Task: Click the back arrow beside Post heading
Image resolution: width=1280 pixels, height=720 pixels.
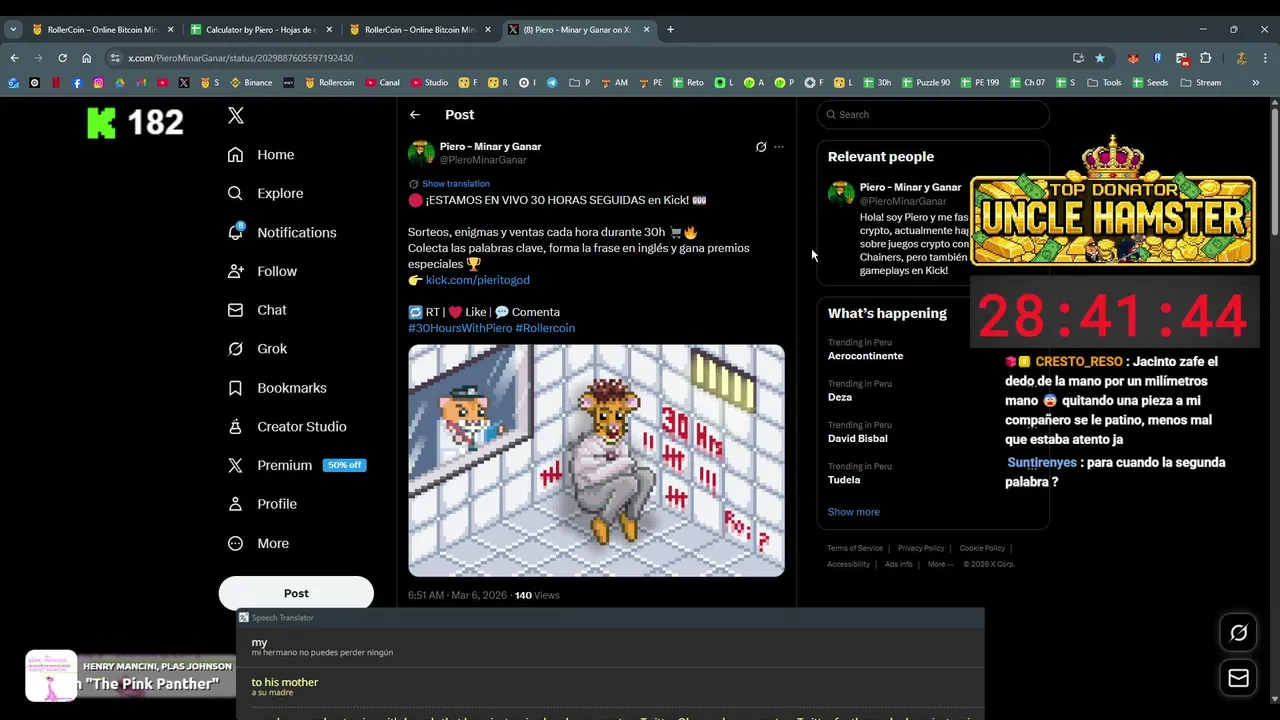Action: [x=415, y=115]
